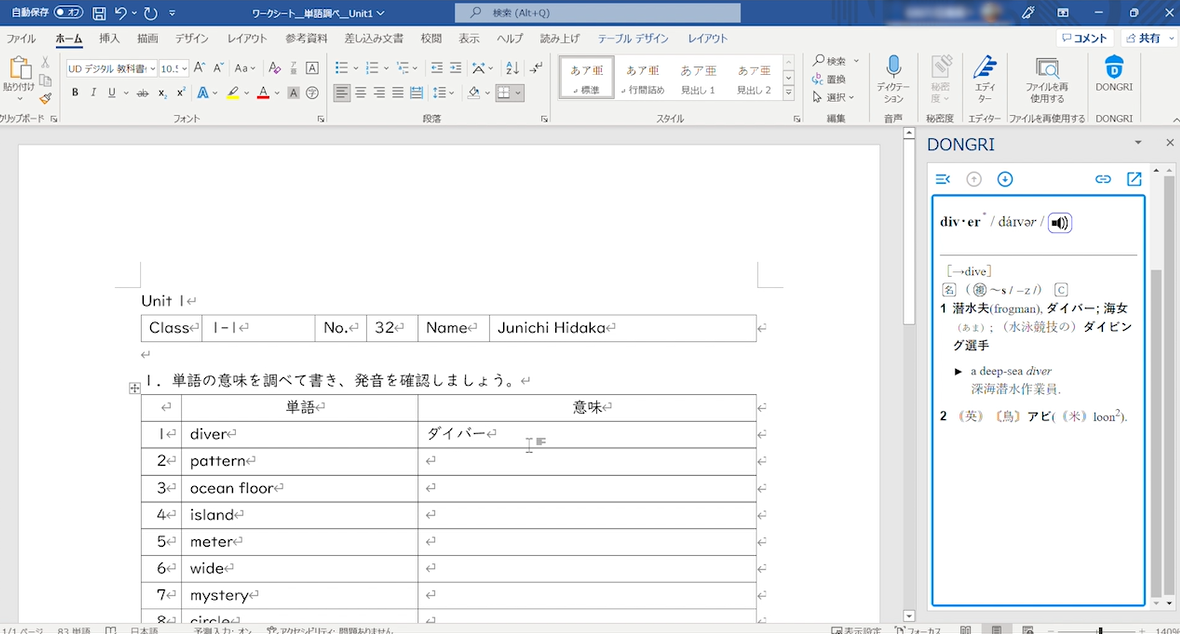1180x634 pixels.
Task: Undo the last action
Action: [x=120, y=13]
